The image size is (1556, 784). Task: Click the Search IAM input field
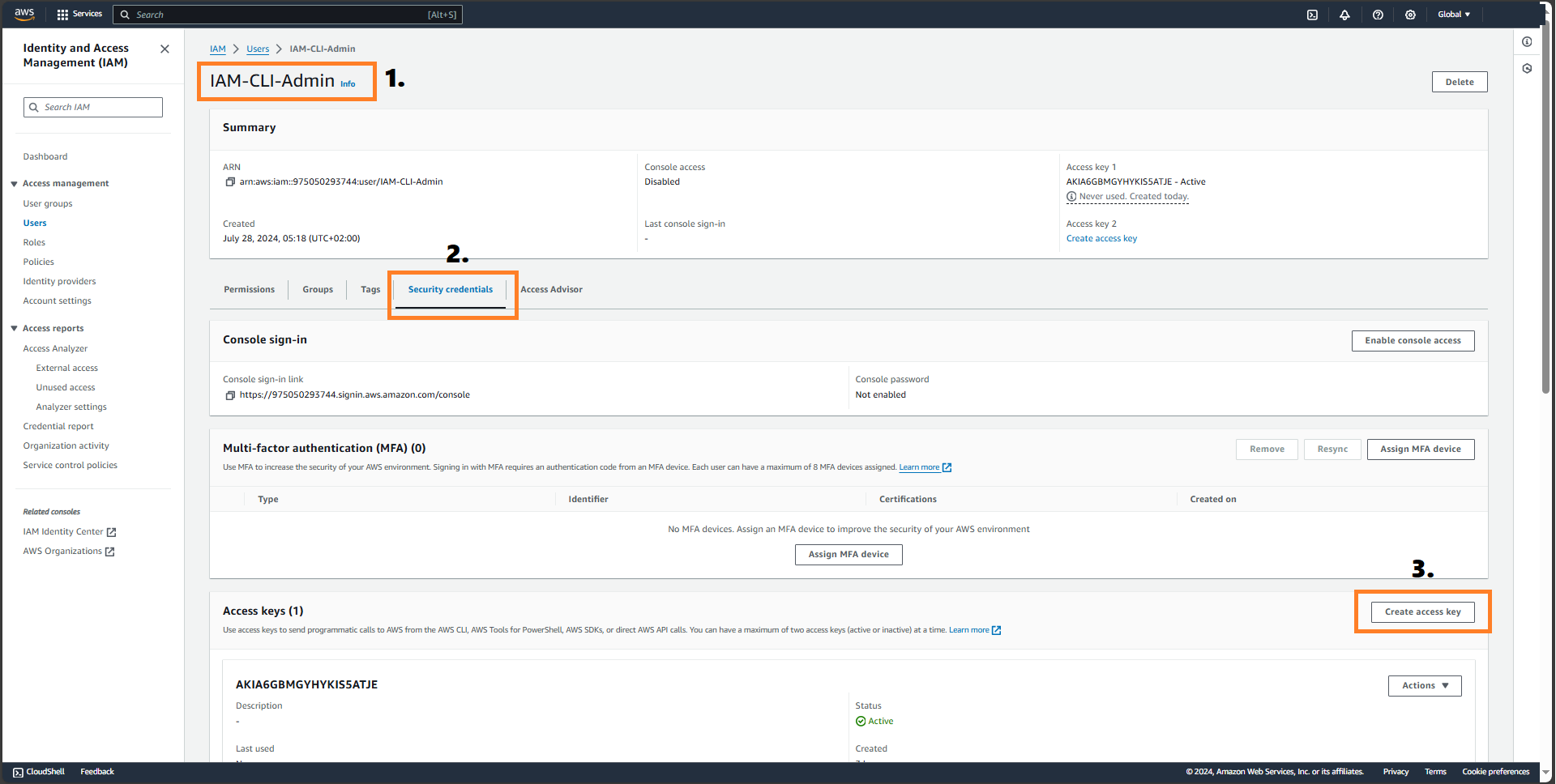tap(93, 107)
